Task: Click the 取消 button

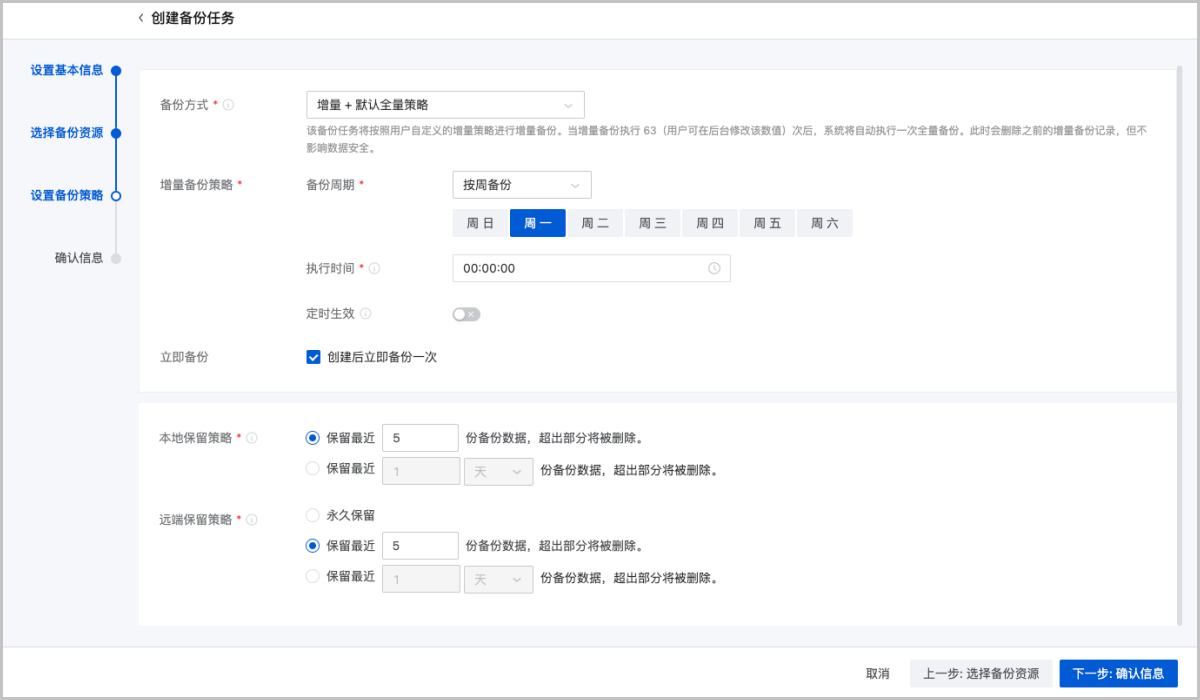Action: [x=878, y=674]
